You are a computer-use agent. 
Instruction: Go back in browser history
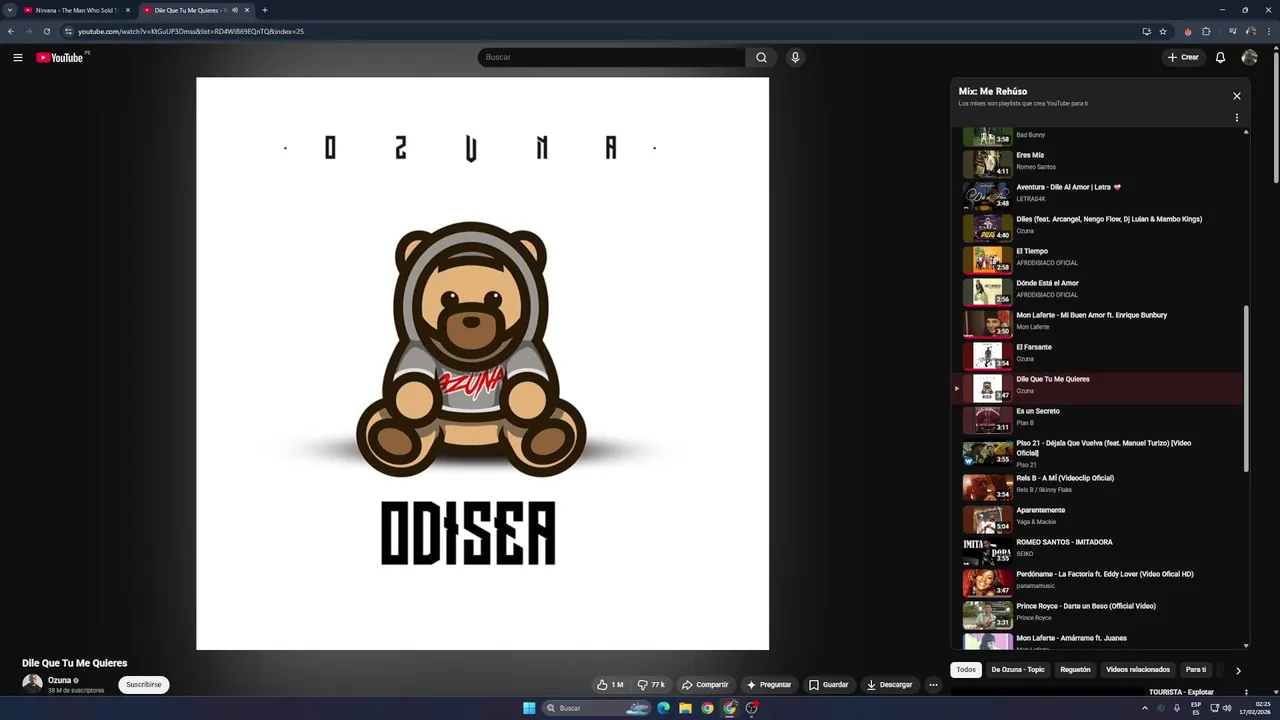click(x=10, y=31)
